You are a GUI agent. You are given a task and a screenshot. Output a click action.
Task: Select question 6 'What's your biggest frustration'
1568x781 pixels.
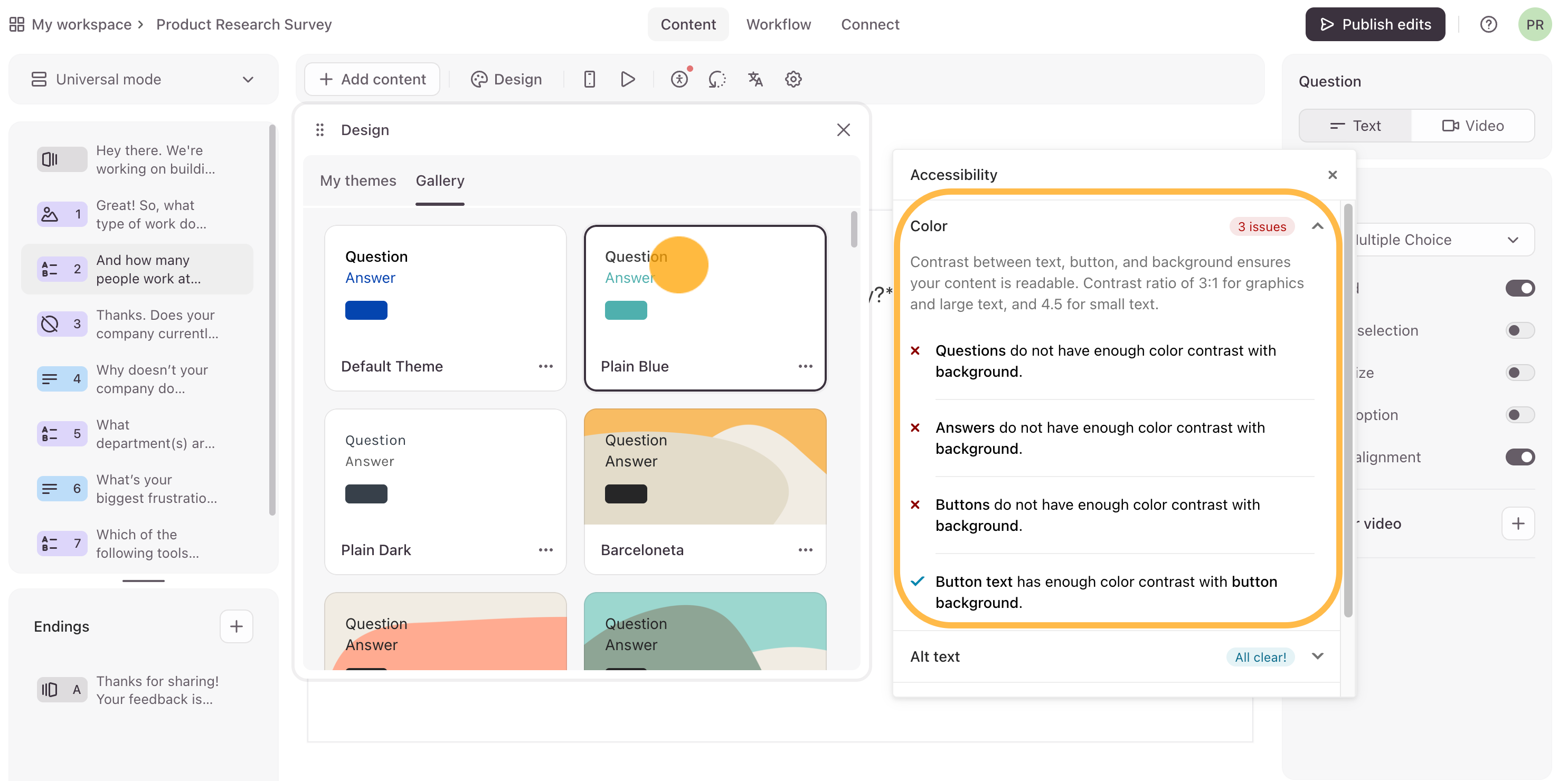pos(137,489)
